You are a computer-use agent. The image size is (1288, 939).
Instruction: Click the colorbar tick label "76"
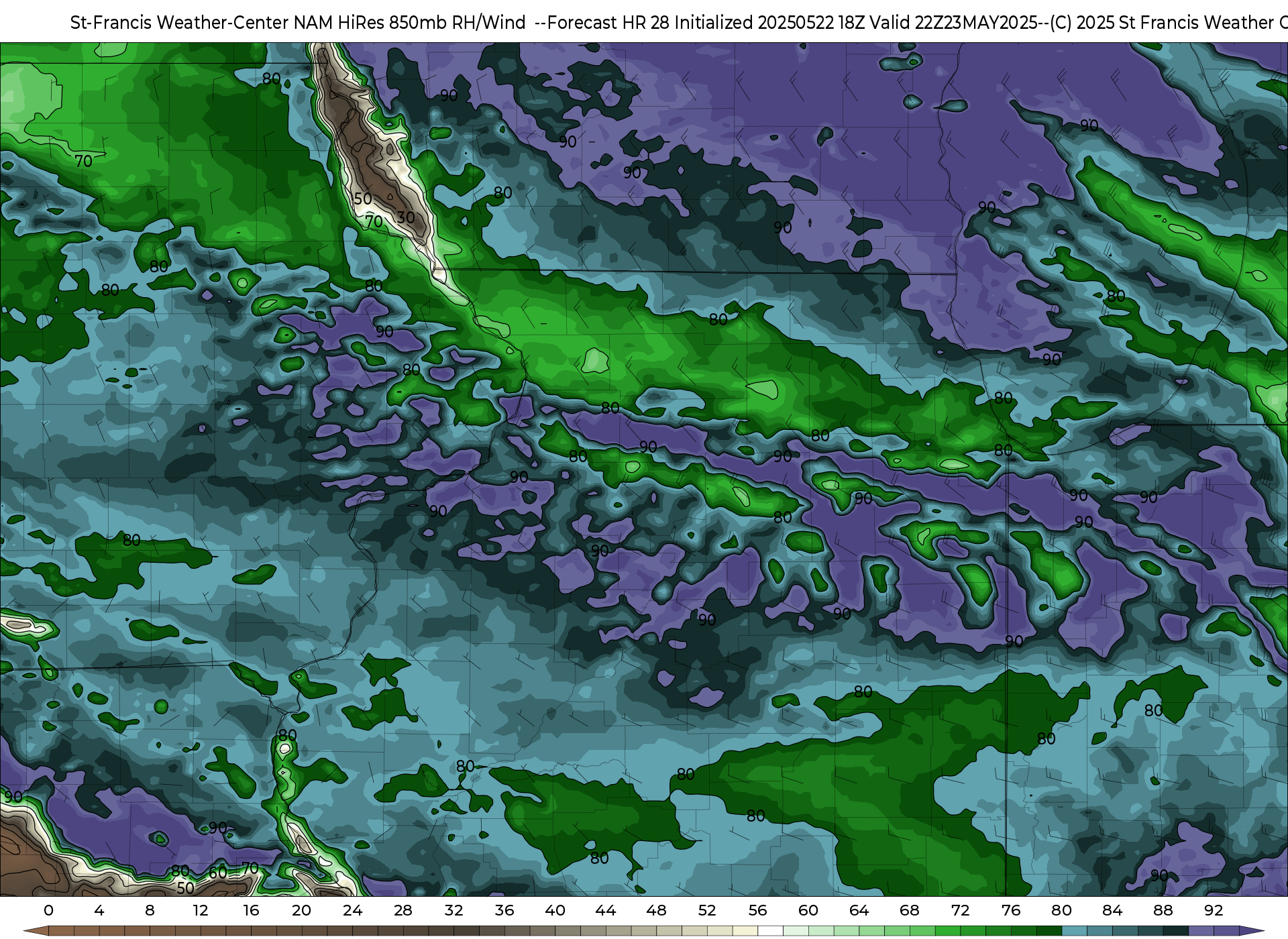[x=1011, y=910]
